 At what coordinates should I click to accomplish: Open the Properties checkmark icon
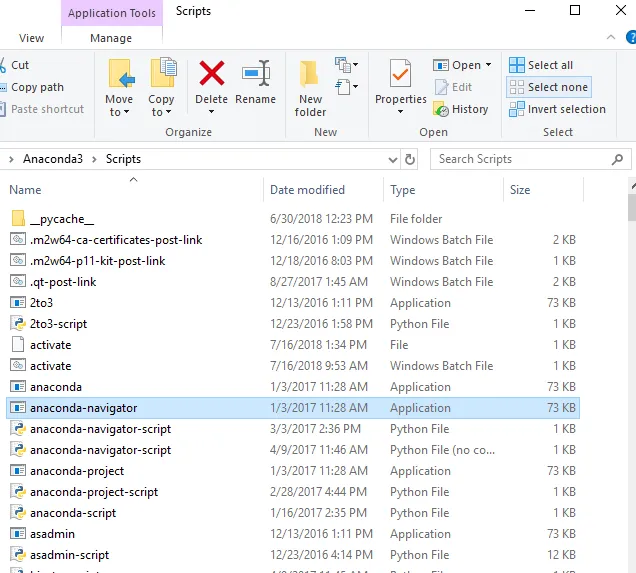[400, 73]
